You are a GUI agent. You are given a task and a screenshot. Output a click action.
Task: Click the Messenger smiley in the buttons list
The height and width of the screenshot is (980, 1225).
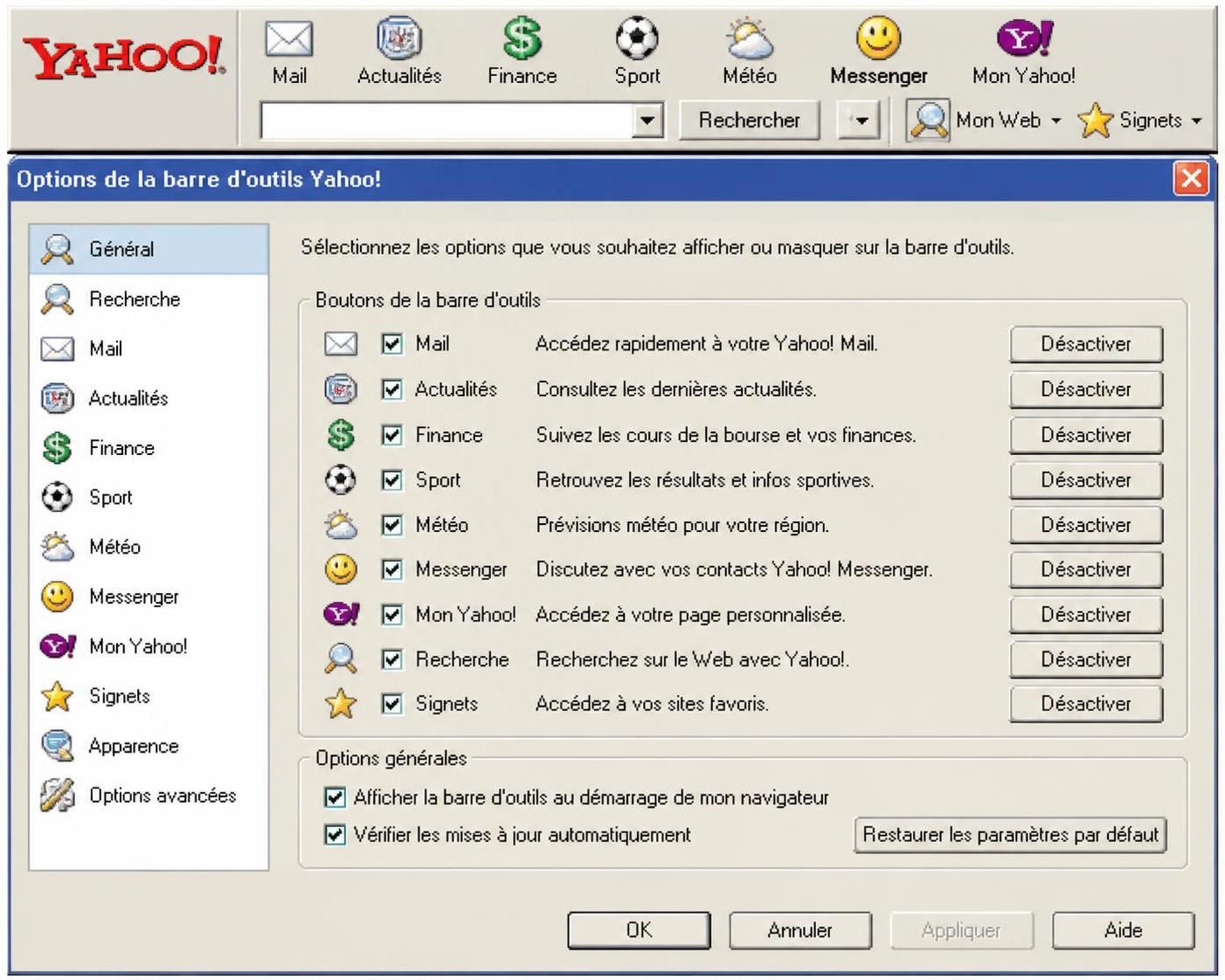[341, 569]
